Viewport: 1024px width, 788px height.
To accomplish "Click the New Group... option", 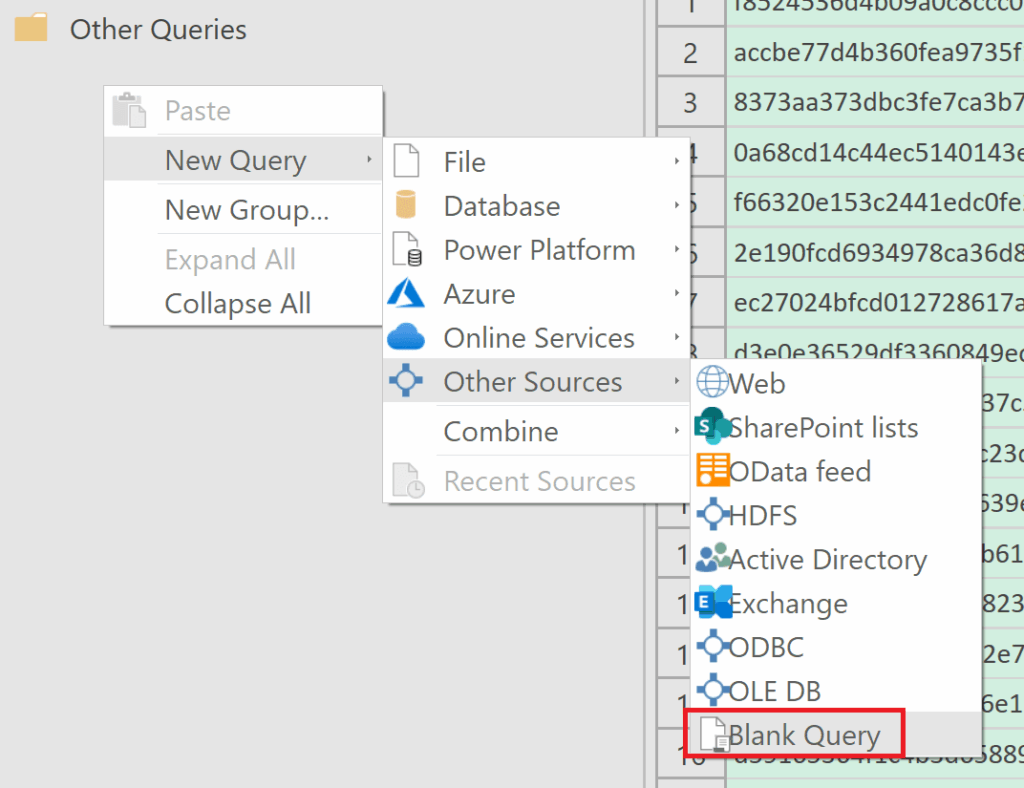I will click(246, 210).
